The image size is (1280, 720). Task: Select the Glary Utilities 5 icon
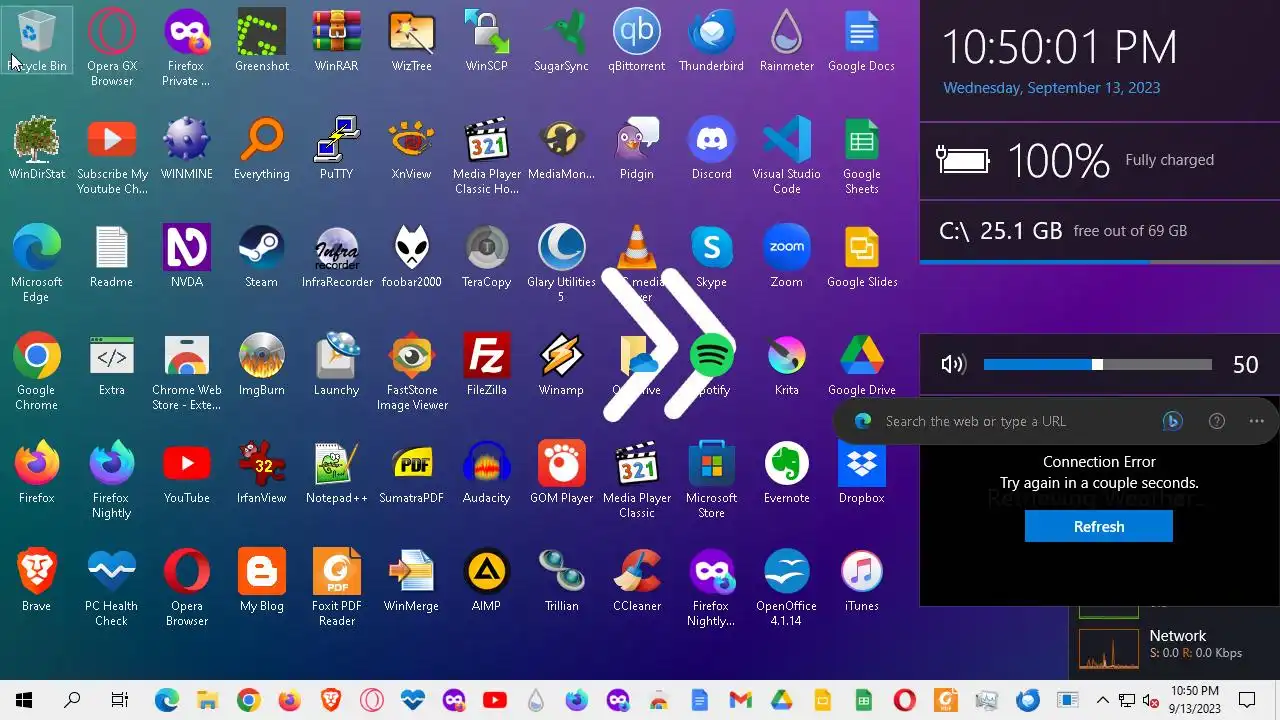562,263
